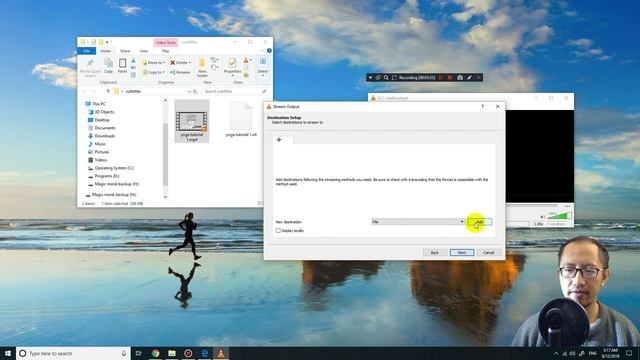The image size is (640, 360).
Task: Cancel the Stream Output dialog
Action: [489, 253]
